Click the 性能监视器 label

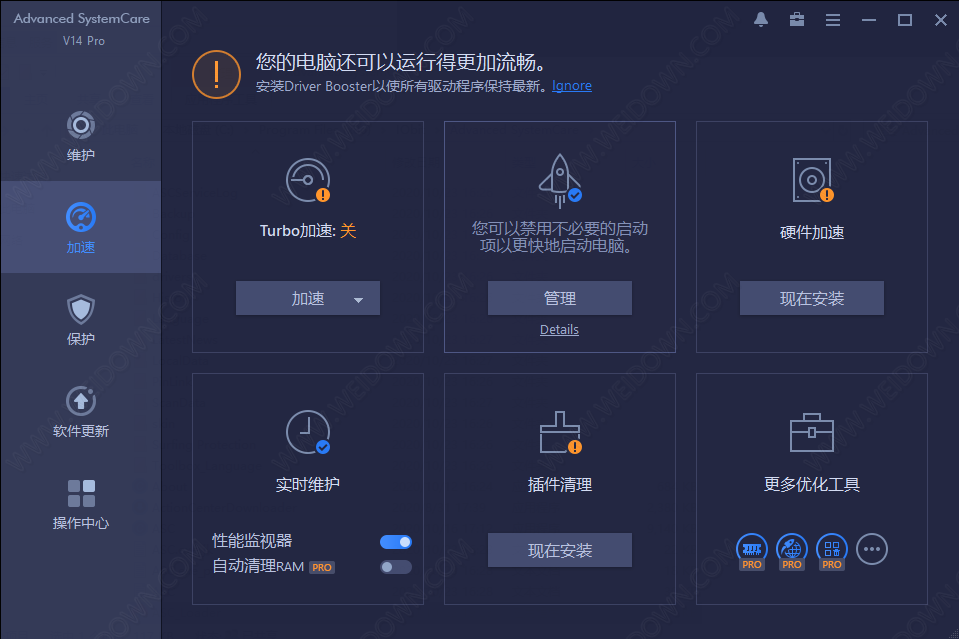(252, 541)
